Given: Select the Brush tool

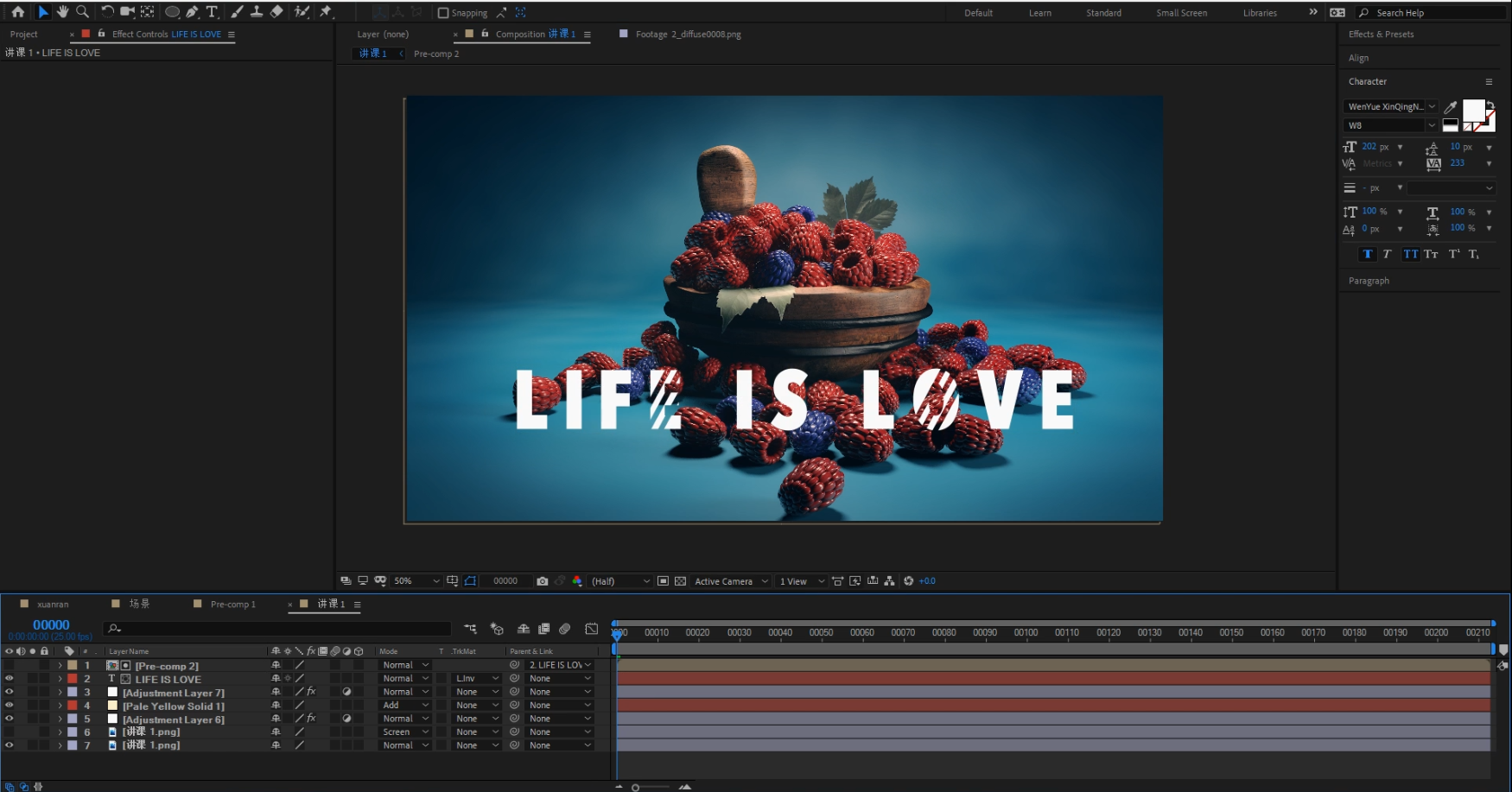Looking at the screenshot, I should click(237, 12).
